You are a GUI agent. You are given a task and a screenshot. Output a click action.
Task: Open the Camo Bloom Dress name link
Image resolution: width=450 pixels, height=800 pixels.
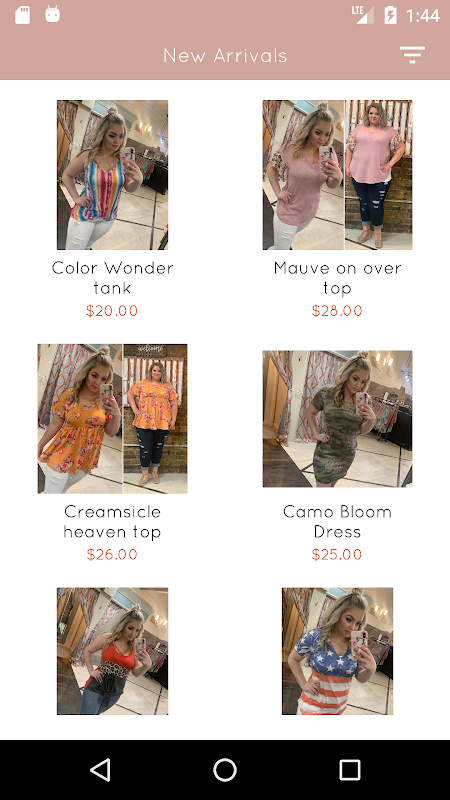click(x=337, y=522)
